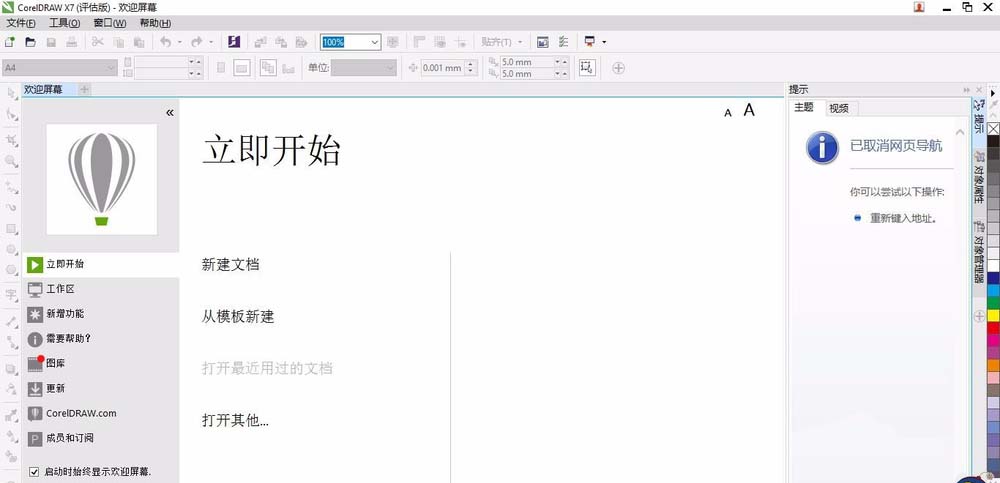This screenshot has width=1000, height=483.
Task: Expand the redo history dropdown arrow
Action: [211, 42]
